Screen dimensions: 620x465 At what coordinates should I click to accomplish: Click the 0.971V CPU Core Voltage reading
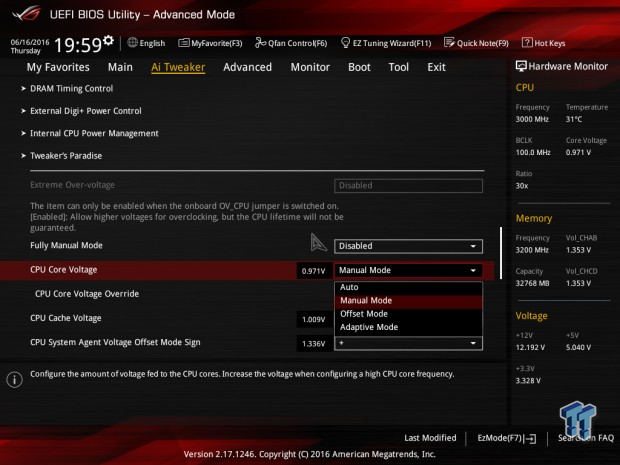(x=314, y=271)
